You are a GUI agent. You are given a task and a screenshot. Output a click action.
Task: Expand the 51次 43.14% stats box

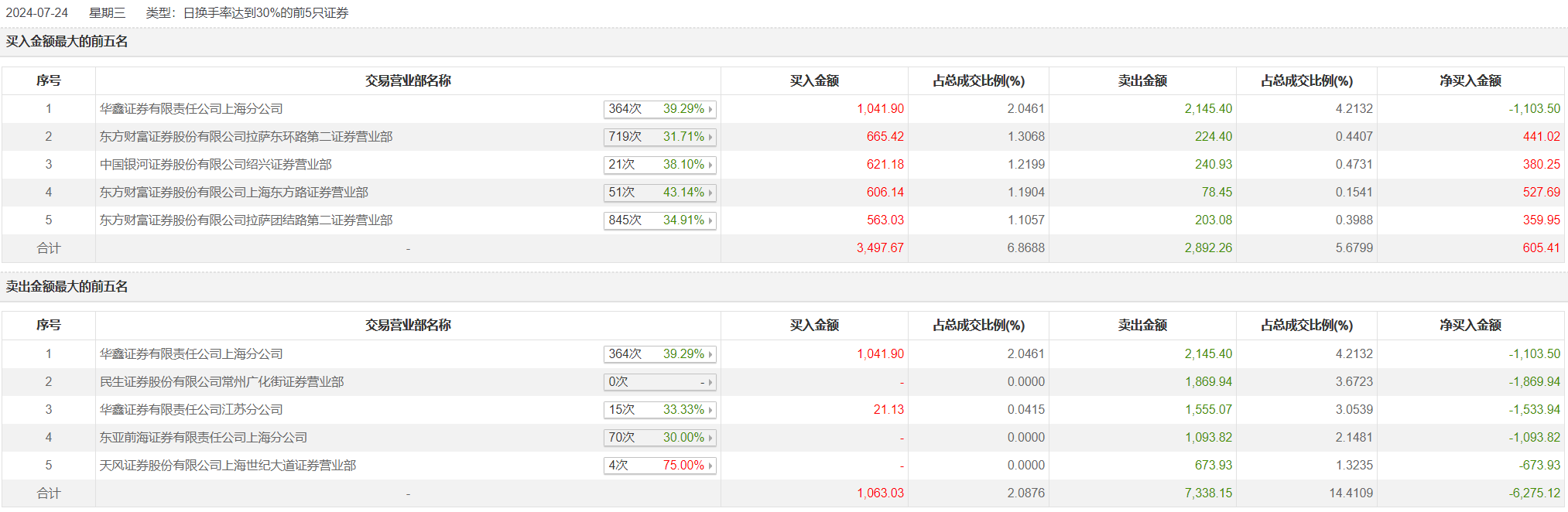coord(659,193)
